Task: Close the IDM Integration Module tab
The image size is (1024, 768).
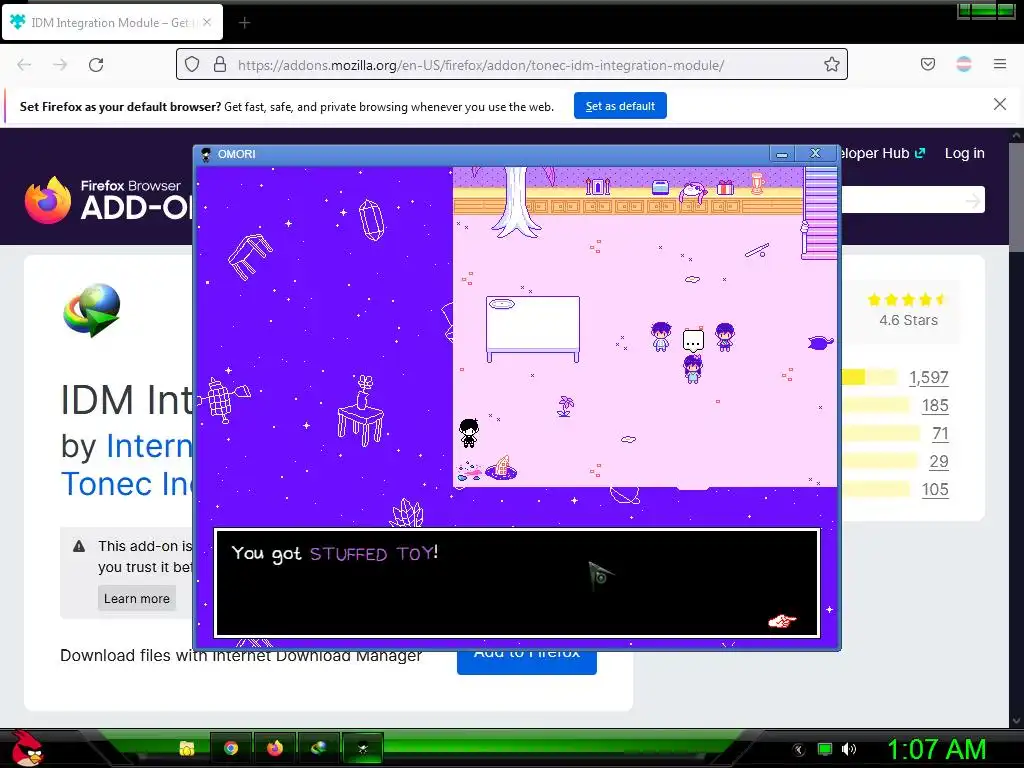Action: point(206,22)
